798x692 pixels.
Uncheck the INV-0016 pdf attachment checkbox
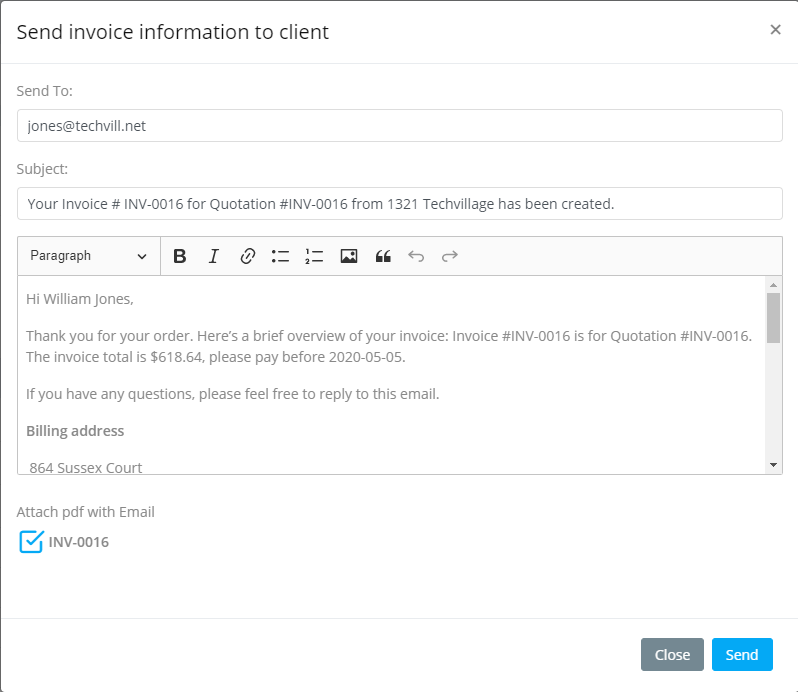pyautogui.click(x=31, y=542)
